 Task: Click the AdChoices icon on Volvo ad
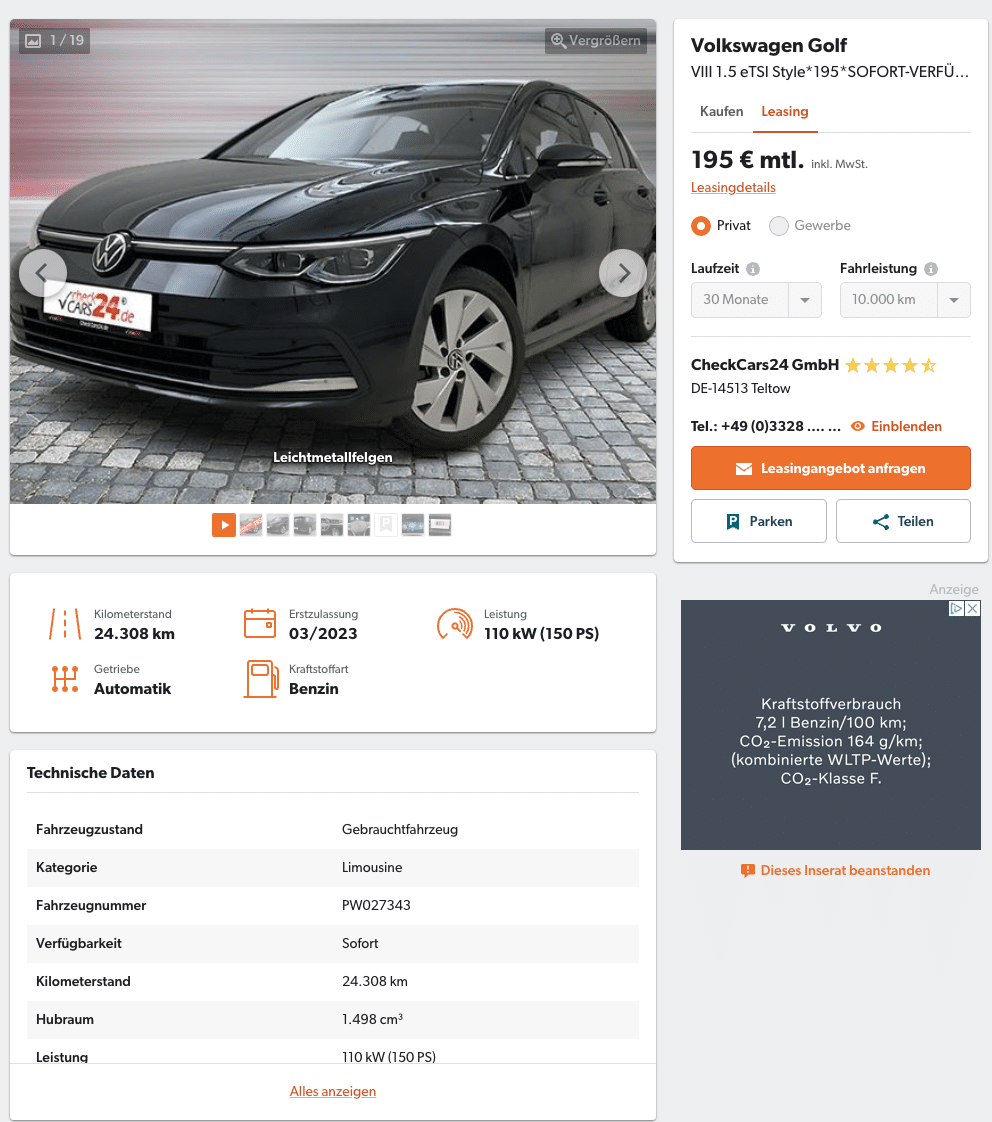[956, 608]
